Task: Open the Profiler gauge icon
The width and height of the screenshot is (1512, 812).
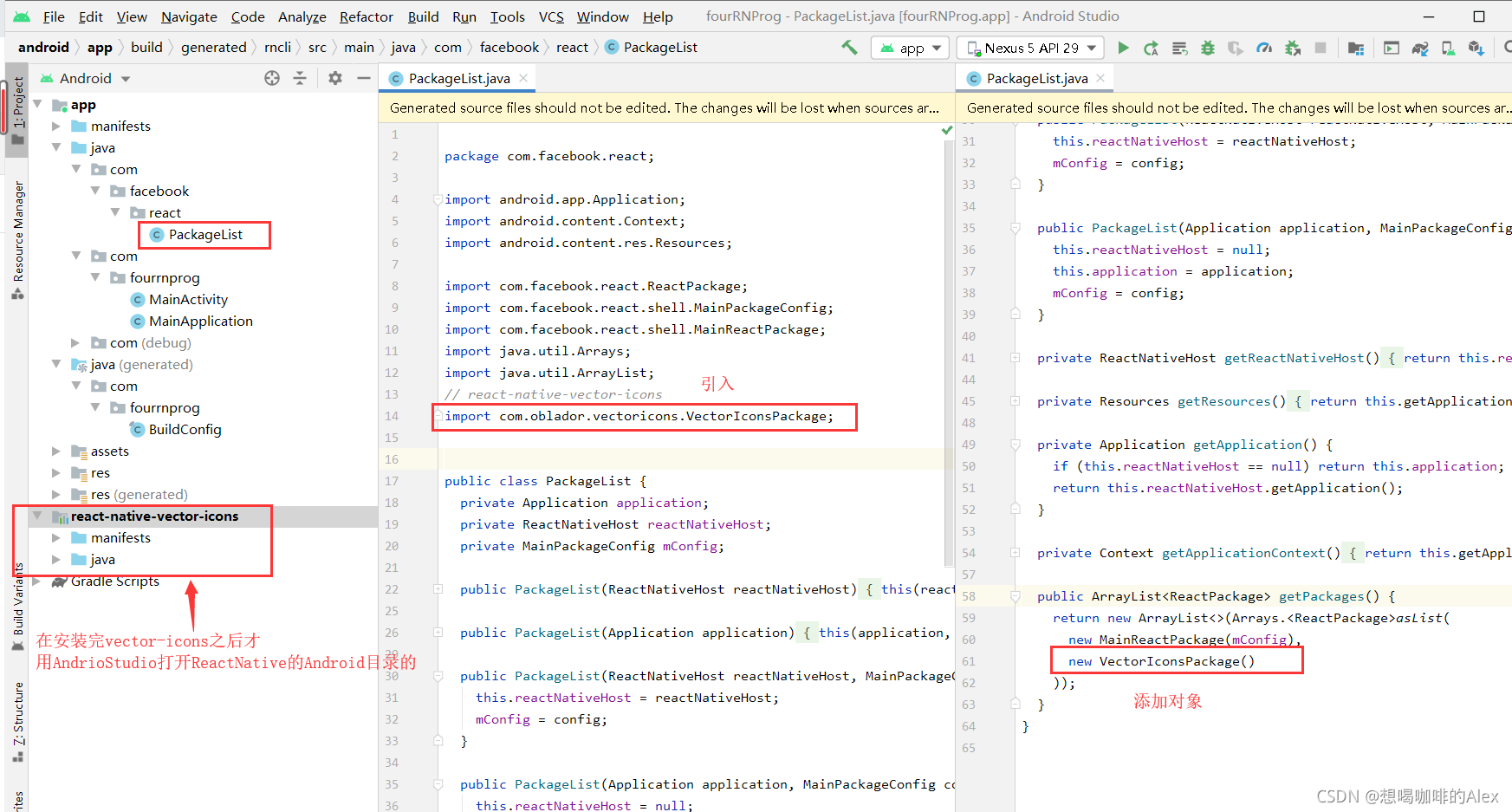Action: coord(1264,48)
